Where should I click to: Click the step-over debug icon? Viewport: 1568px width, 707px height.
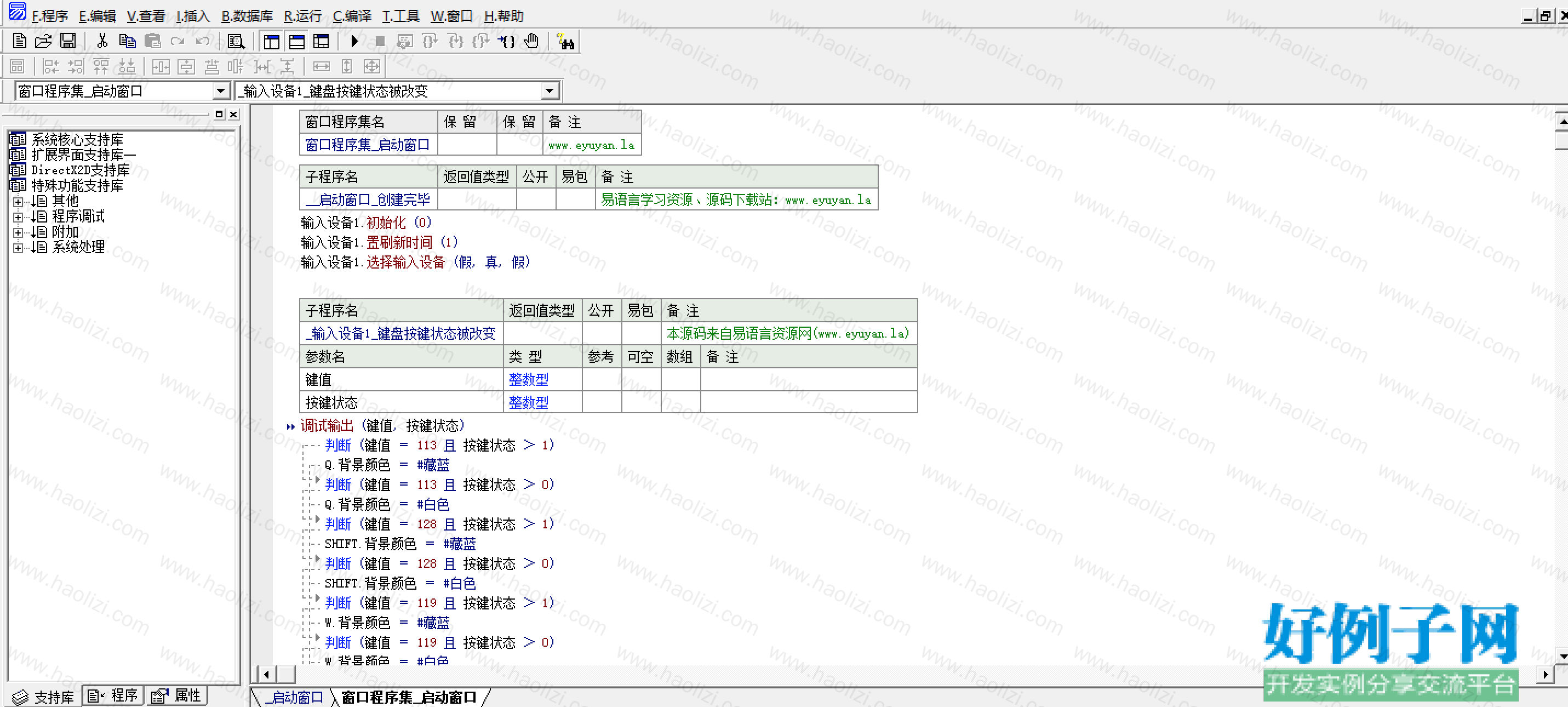coord(430,42)
